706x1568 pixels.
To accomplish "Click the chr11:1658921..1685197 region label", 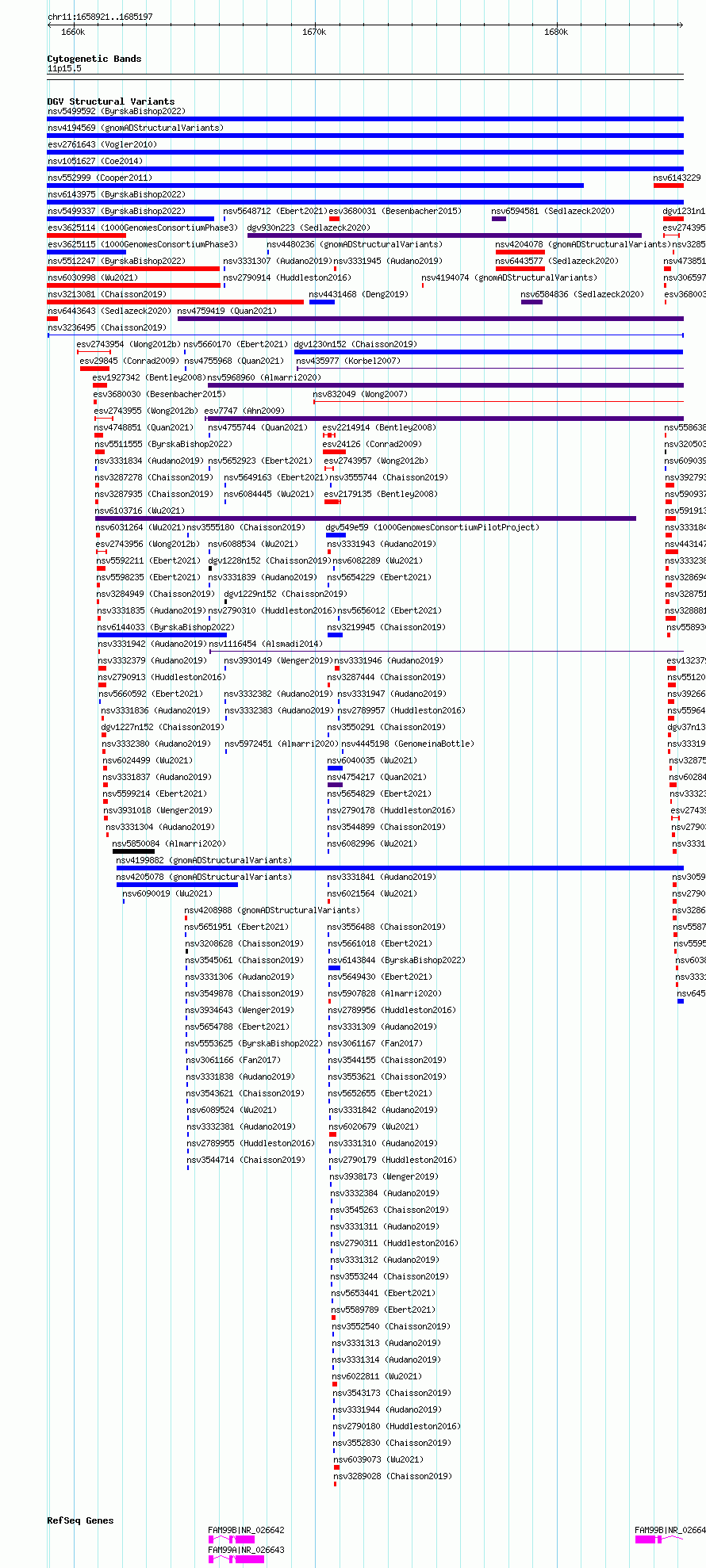I will (x=100, y=17).
